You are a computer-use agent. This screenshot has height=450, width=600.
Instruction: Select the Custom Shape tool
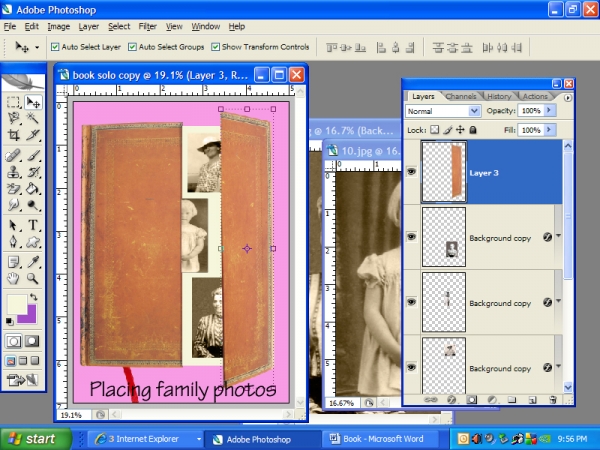33,241
